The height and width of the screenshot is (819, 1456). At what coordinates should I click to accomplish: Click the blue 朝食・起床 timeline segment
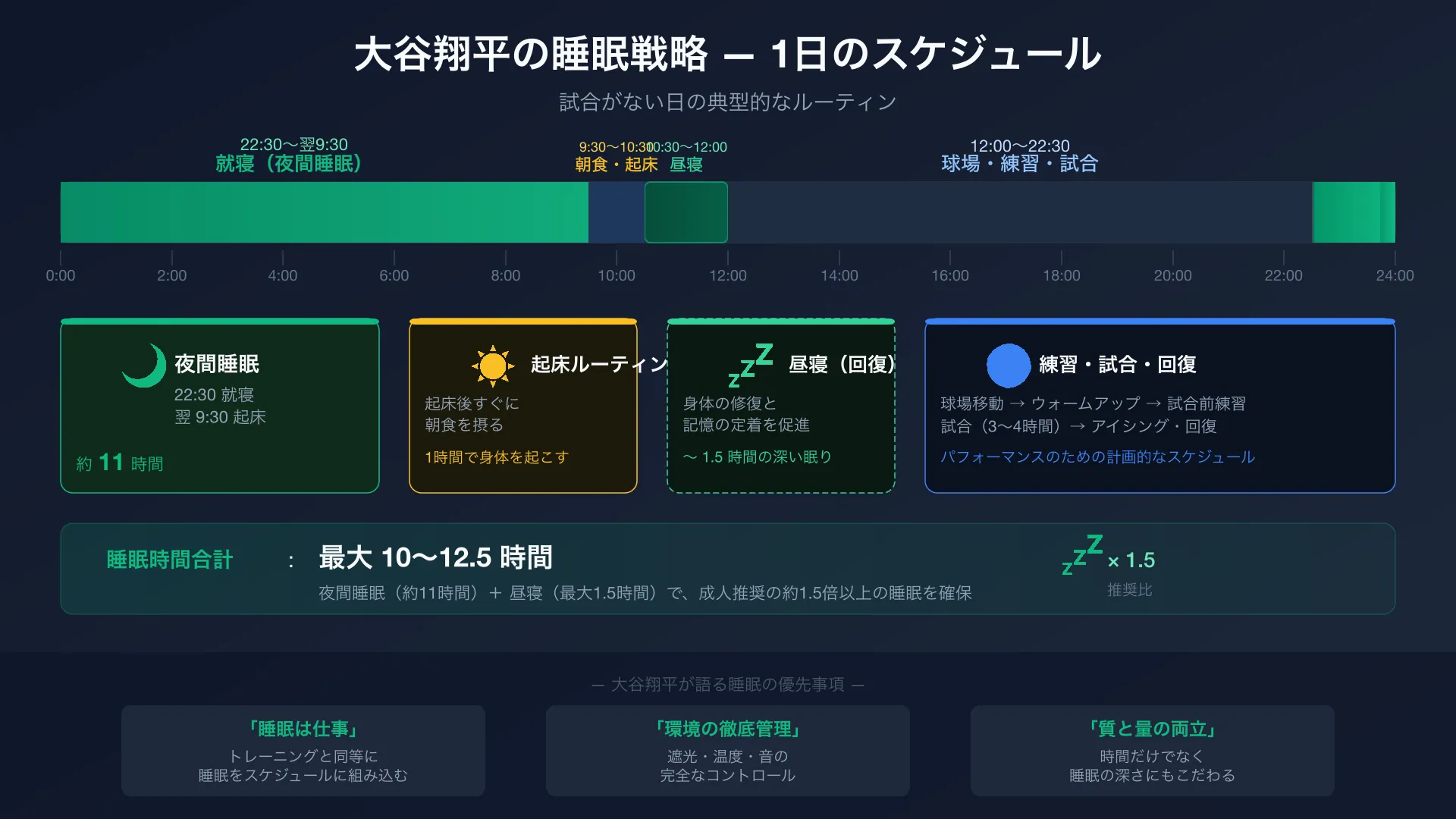tap(616, 212)
